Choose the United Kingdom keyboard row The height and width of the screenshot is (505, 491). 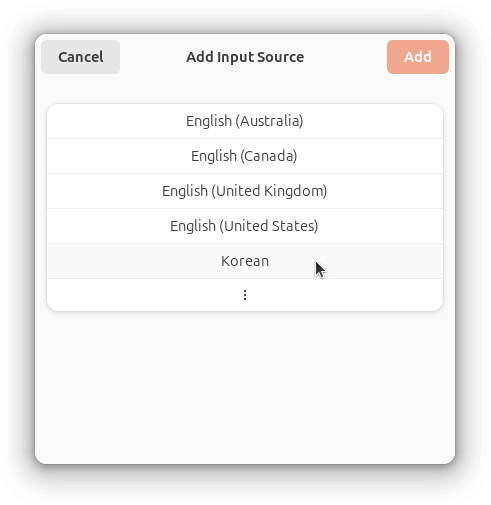pos(245,191)
